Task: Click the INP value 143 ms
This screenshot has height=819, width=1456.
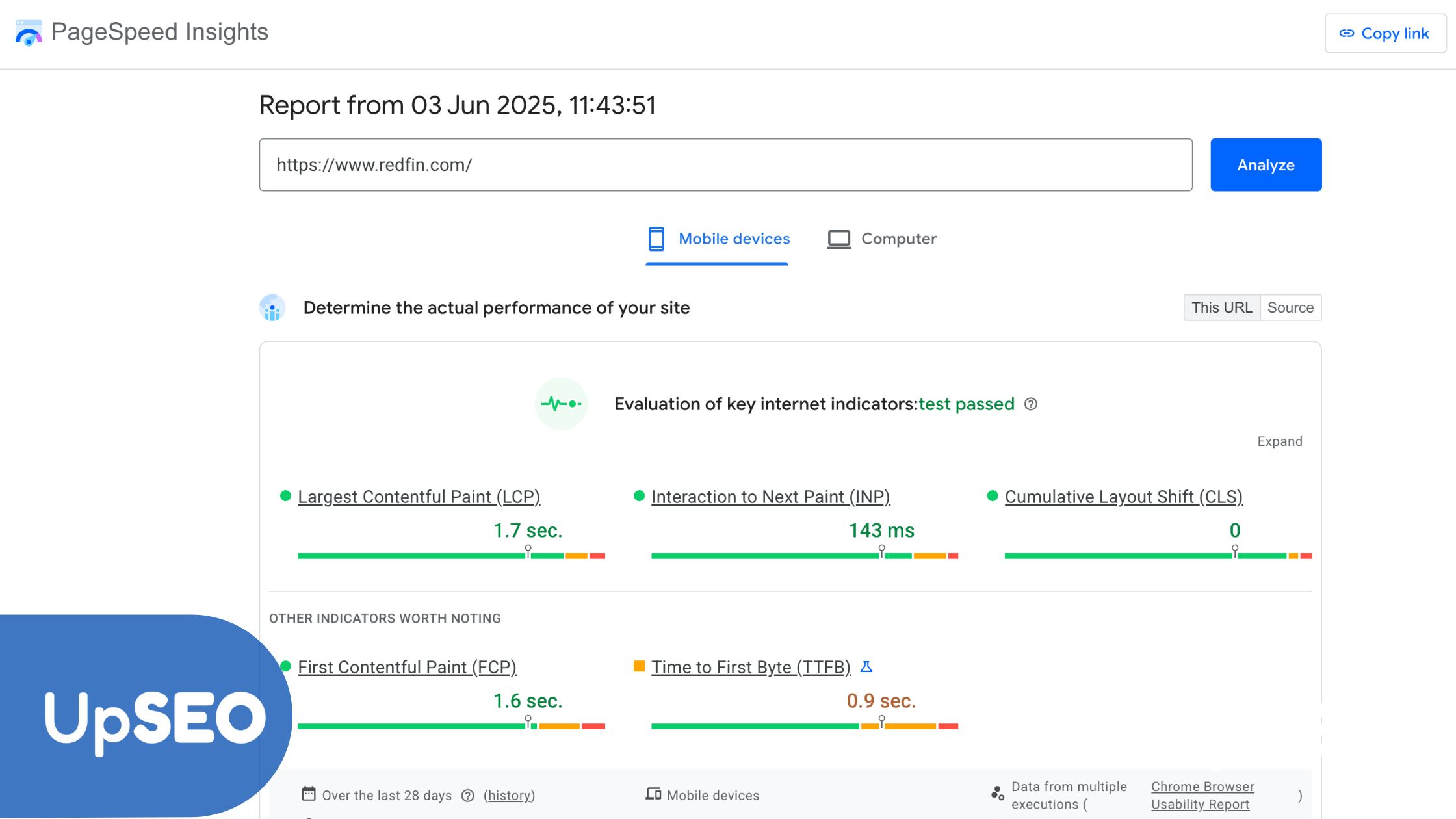Action: click(x=881, y=530)
